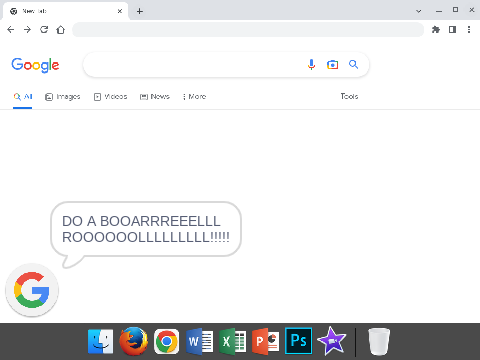Open Chrome from the dock
This screenshot has width=480, height=360.
(x=166, y=341)
